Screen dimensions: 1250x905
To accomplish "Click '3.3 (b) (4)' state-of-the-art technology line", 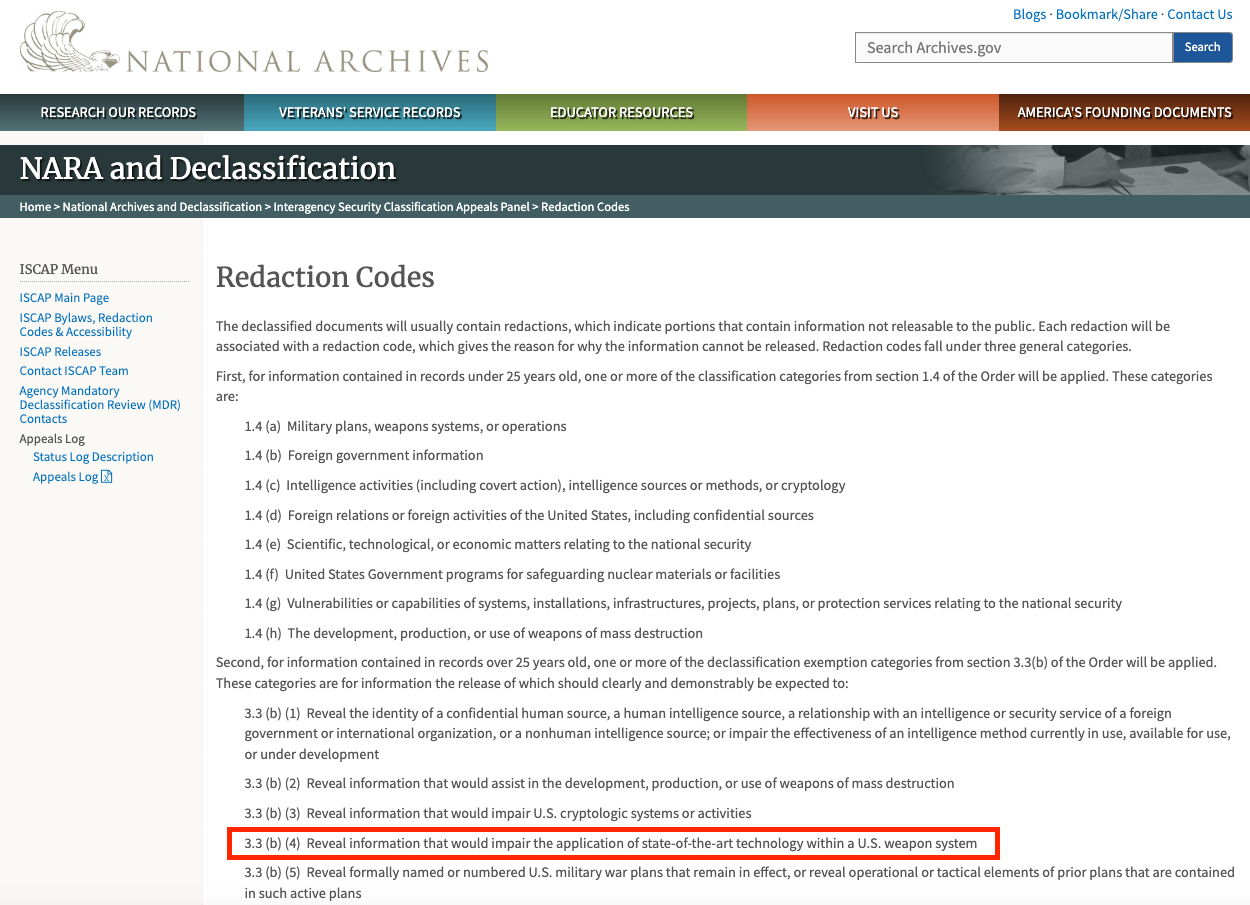I will (611, 843).
